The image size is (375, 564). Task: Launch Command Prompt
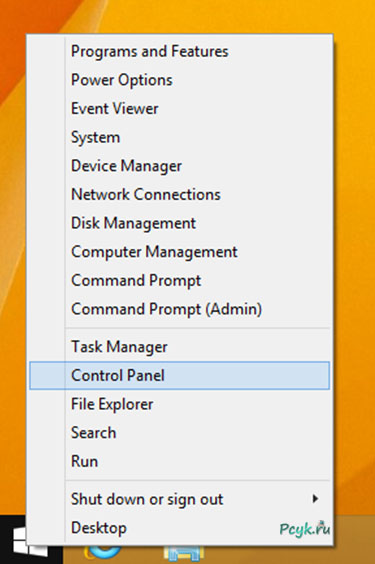point(136,281)
